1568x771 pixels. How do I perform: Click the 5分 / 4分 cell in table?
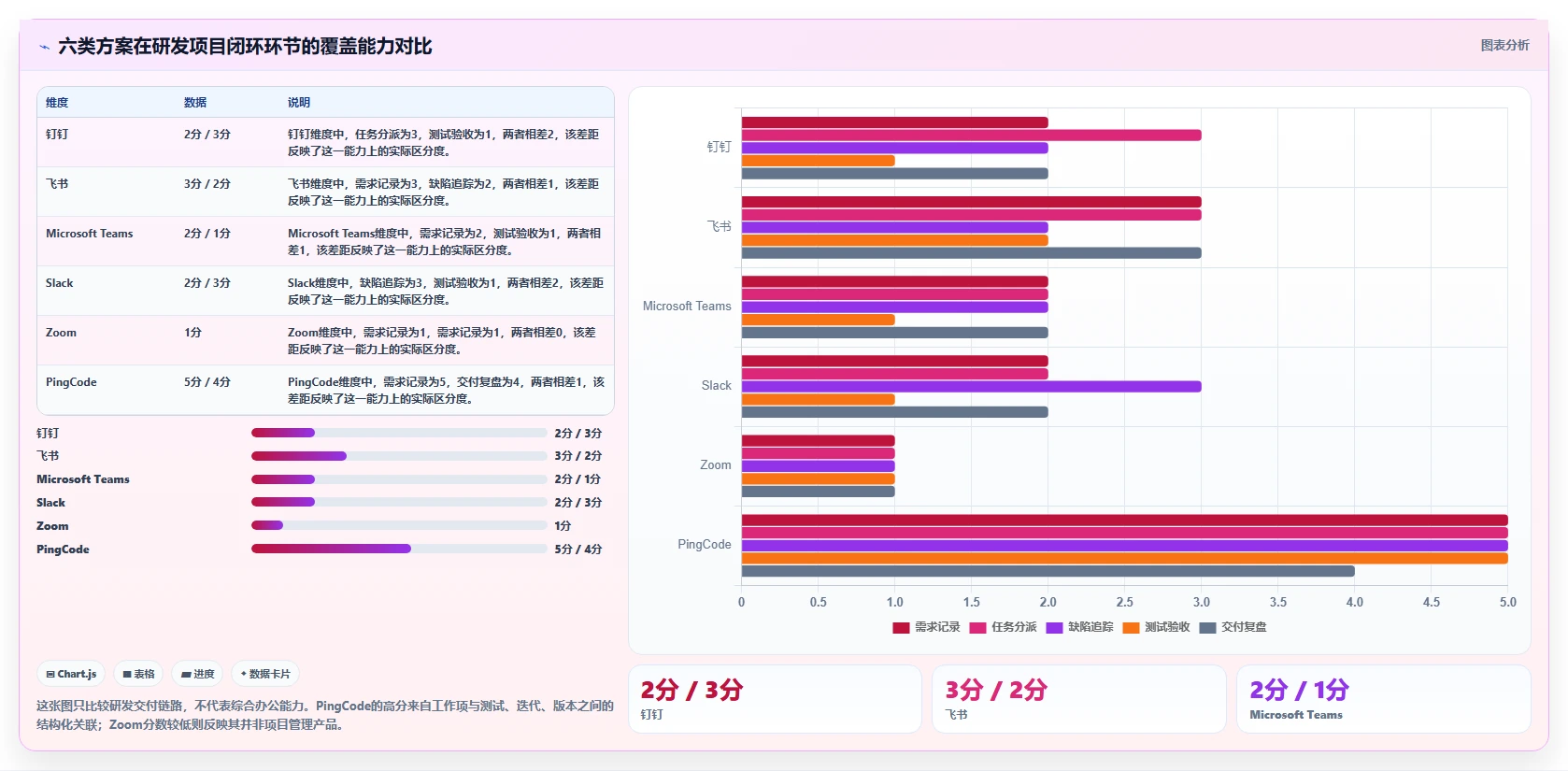[x=207, y=382]
